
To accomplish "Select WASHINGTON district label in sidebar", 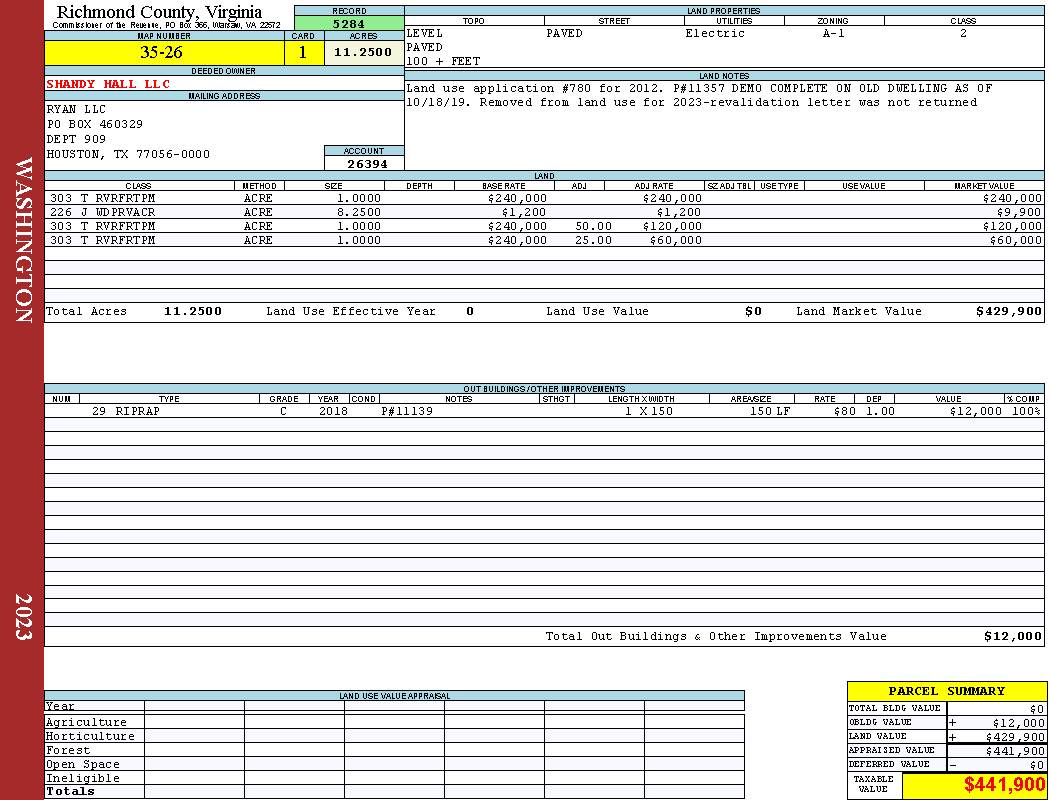I will coord(23,240).
